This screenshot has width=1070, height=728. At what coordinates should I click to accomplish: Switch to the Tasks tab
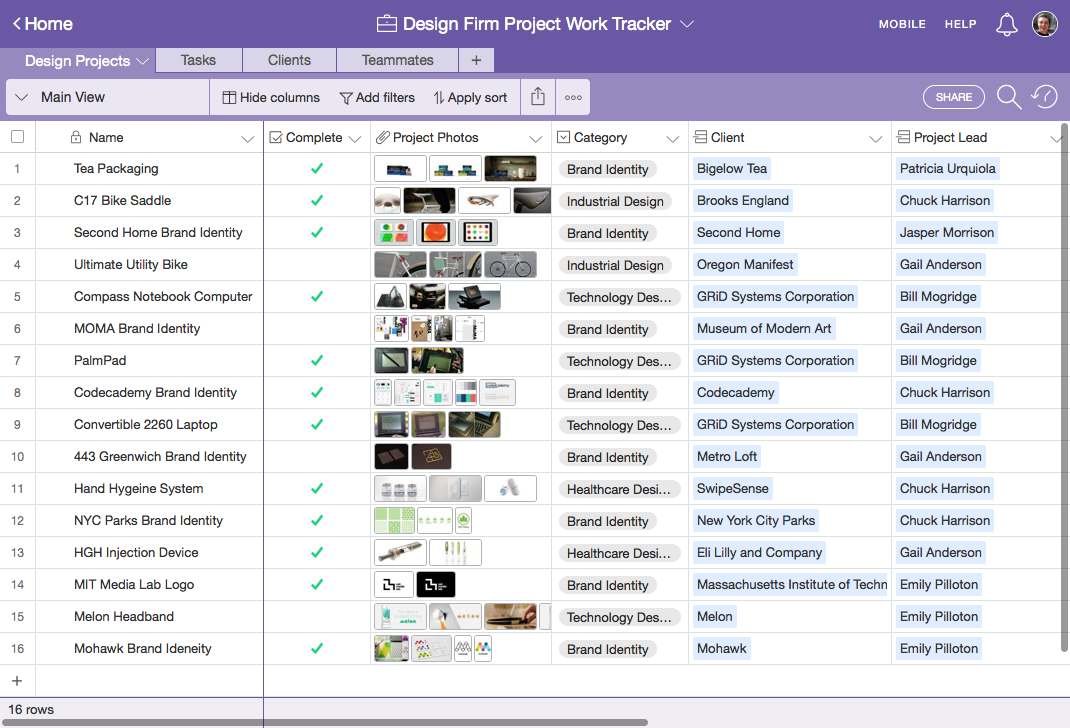199,60
